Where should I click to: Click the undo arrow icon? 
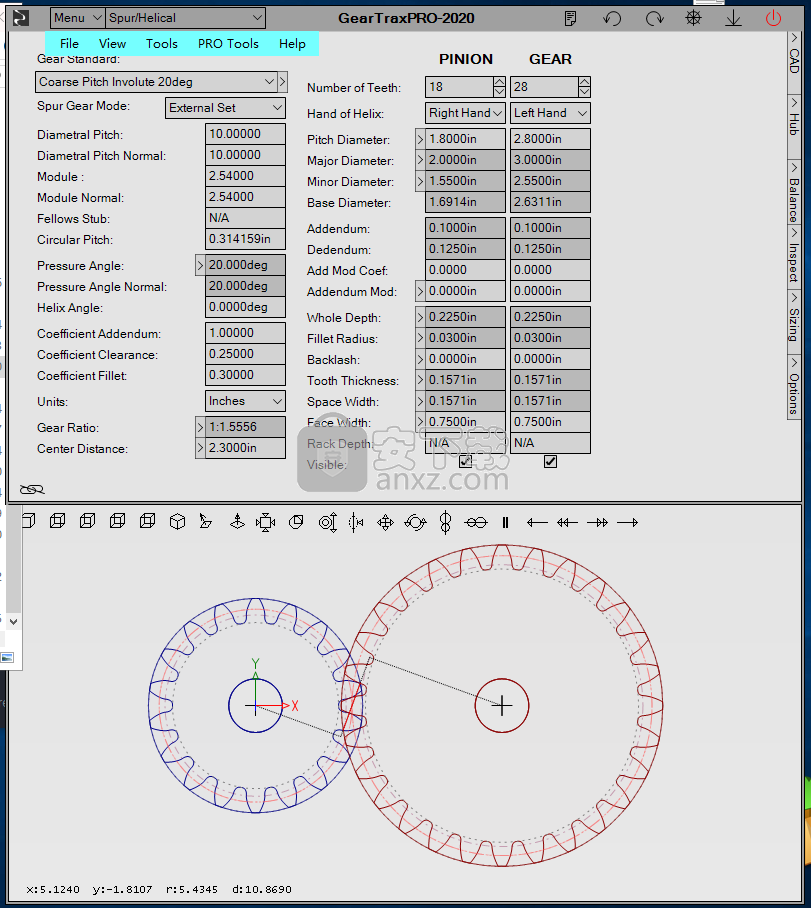612,19
